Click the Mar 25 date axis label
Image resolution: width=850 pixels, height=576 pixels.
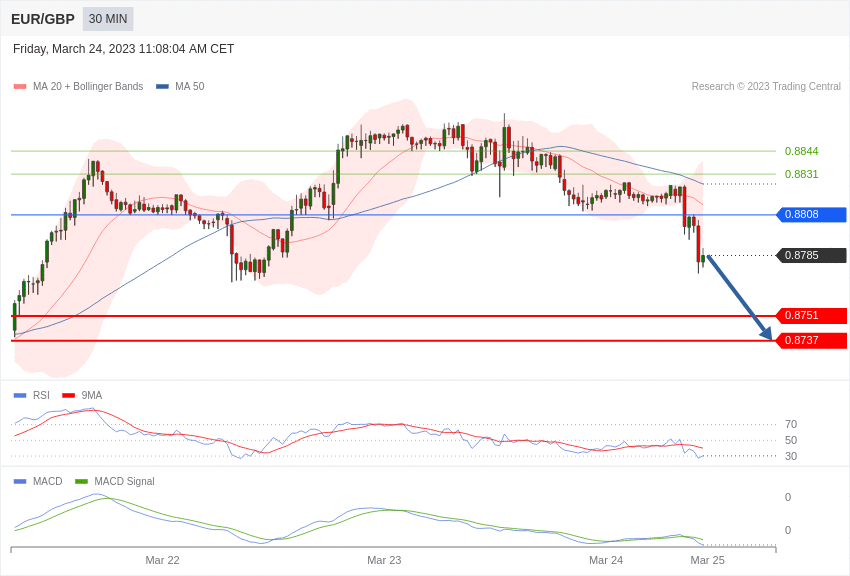707,560
